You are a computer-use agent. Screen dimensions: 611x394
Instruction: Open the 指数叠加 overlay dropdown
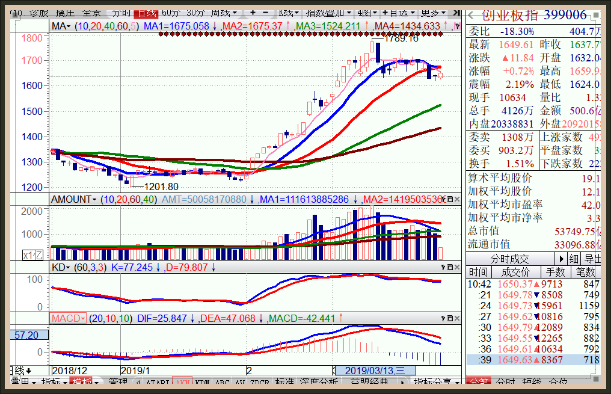tap(328, 14)
